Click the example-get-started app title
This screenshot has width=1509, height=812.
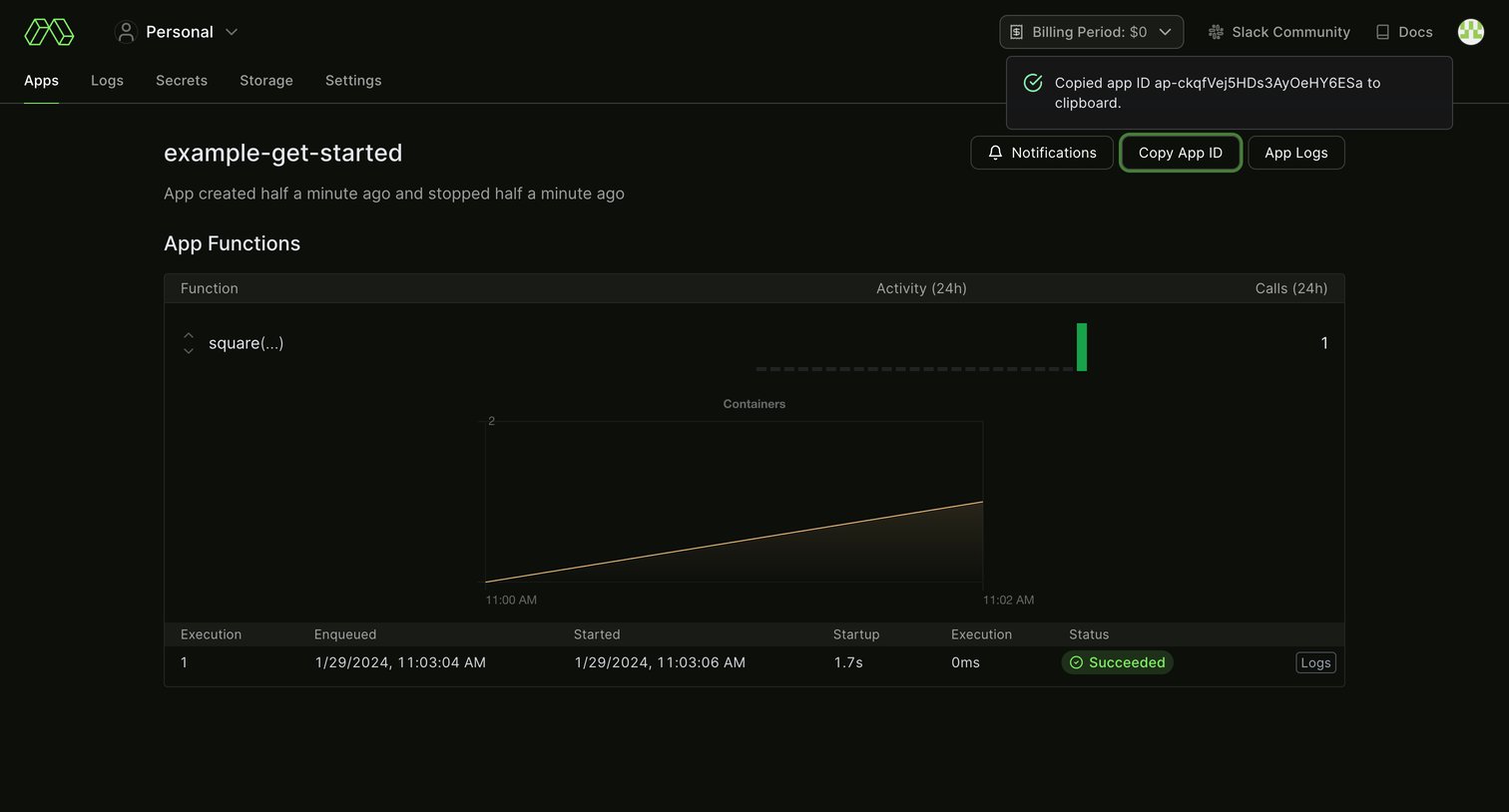tap(283, 153)
